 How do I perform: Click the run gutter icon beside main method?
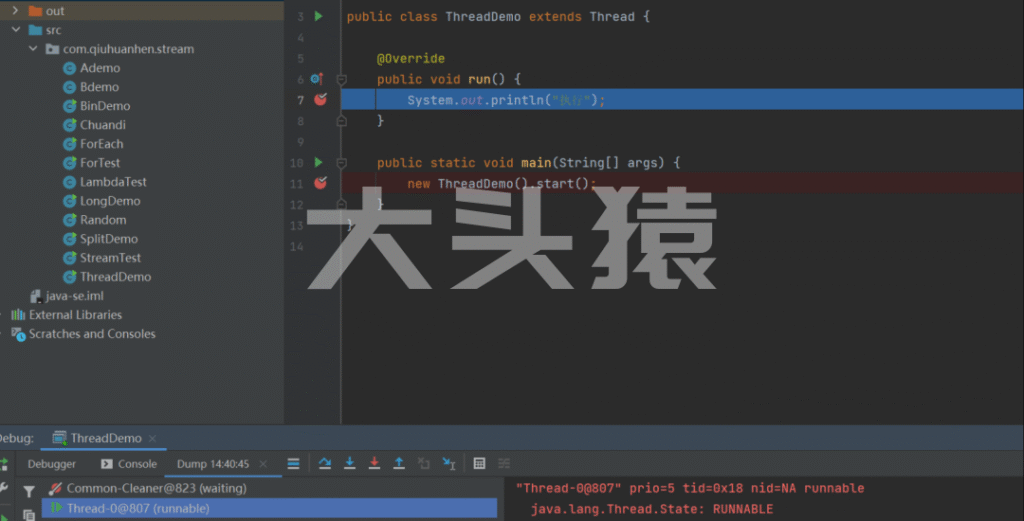pos(319,163)
